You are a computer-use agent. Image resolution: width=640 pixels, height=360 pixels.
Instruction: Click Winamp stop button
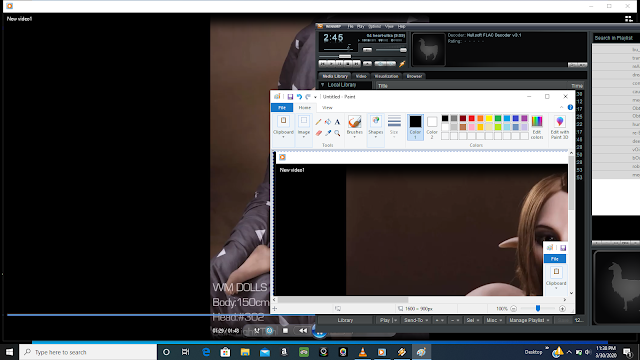click(348, 64)
